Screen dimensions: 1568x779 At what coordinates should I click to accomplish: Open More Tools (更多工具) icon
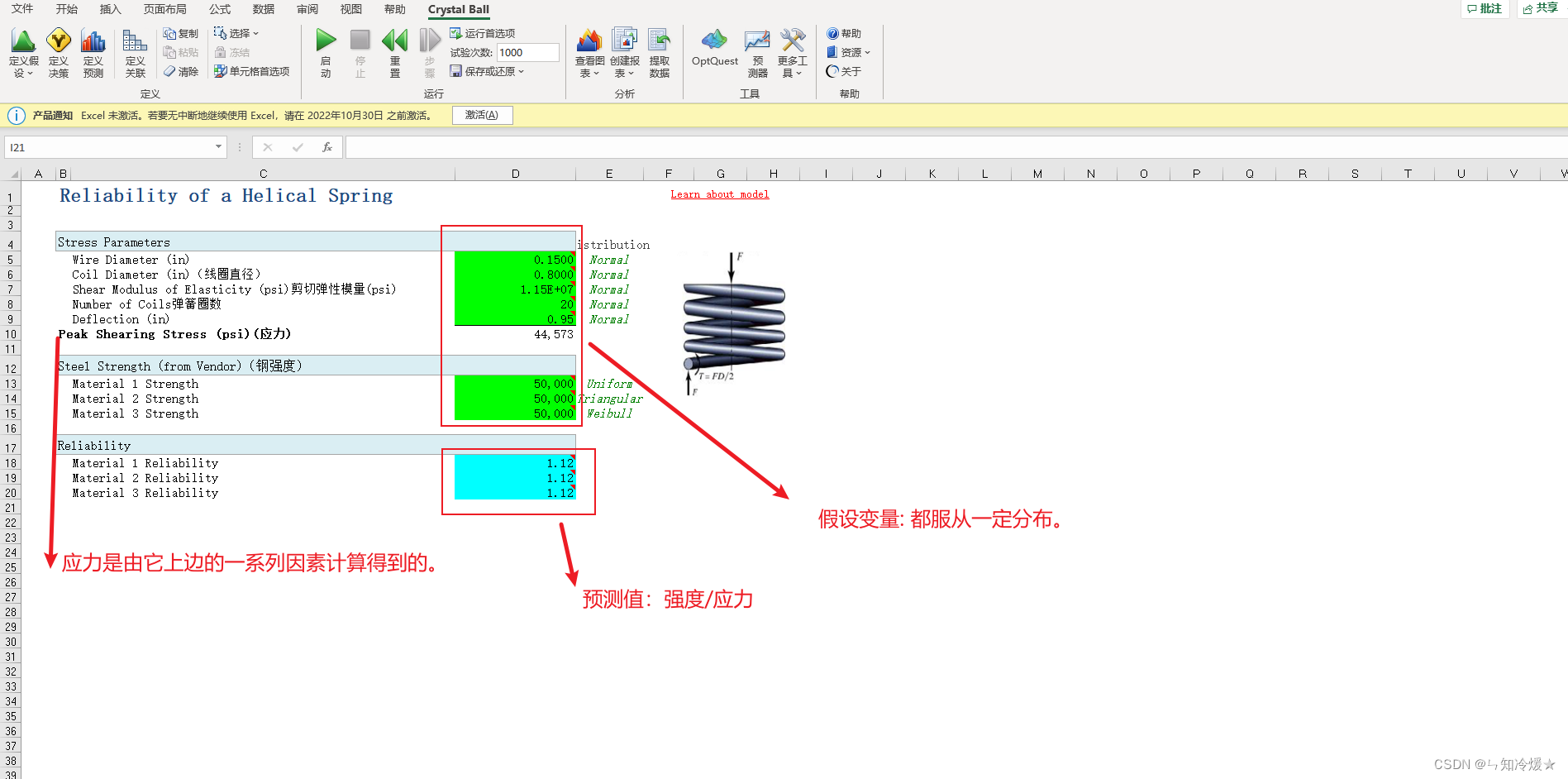tap(793, 41)
